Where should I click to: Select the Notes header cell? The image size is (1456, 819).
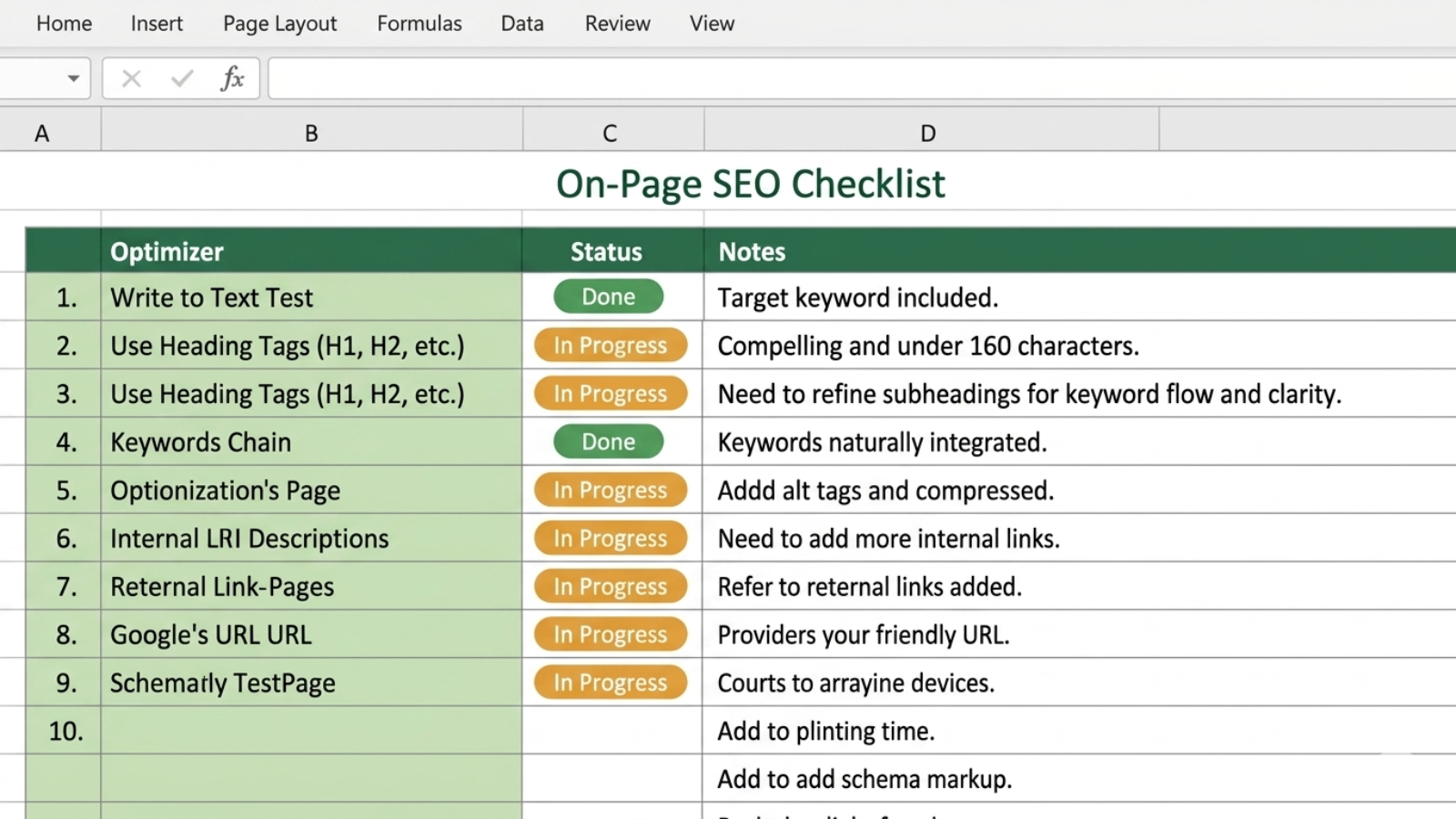[x=1079, y=251]
